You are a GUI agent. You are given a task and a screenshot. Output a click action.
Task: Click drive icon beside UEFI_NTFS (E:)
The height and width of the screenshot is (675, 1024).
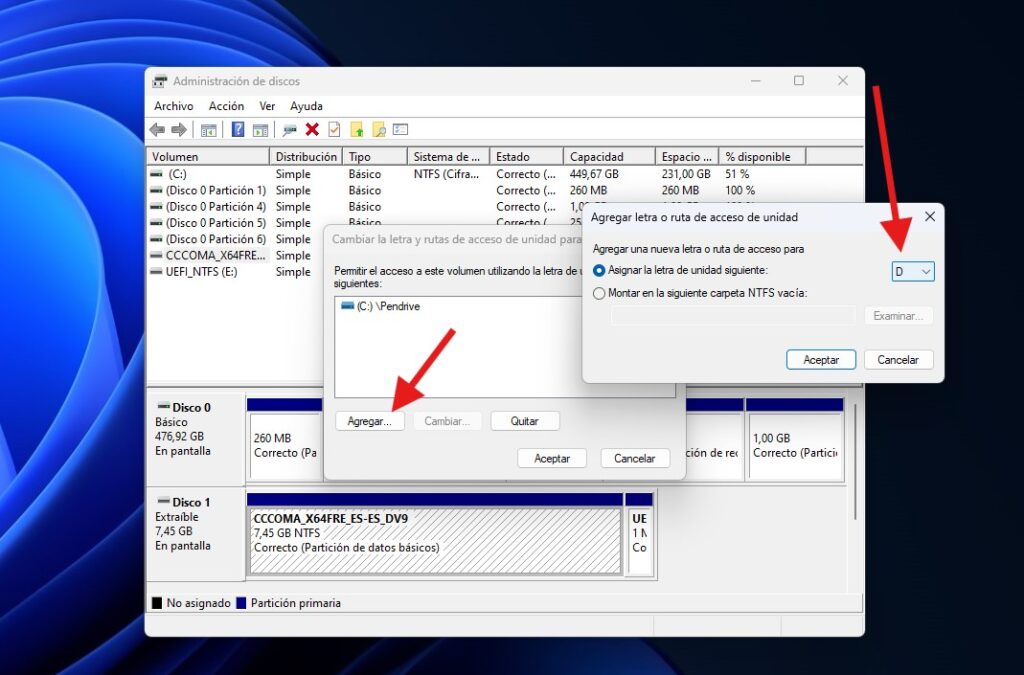[x=157, y=272]
